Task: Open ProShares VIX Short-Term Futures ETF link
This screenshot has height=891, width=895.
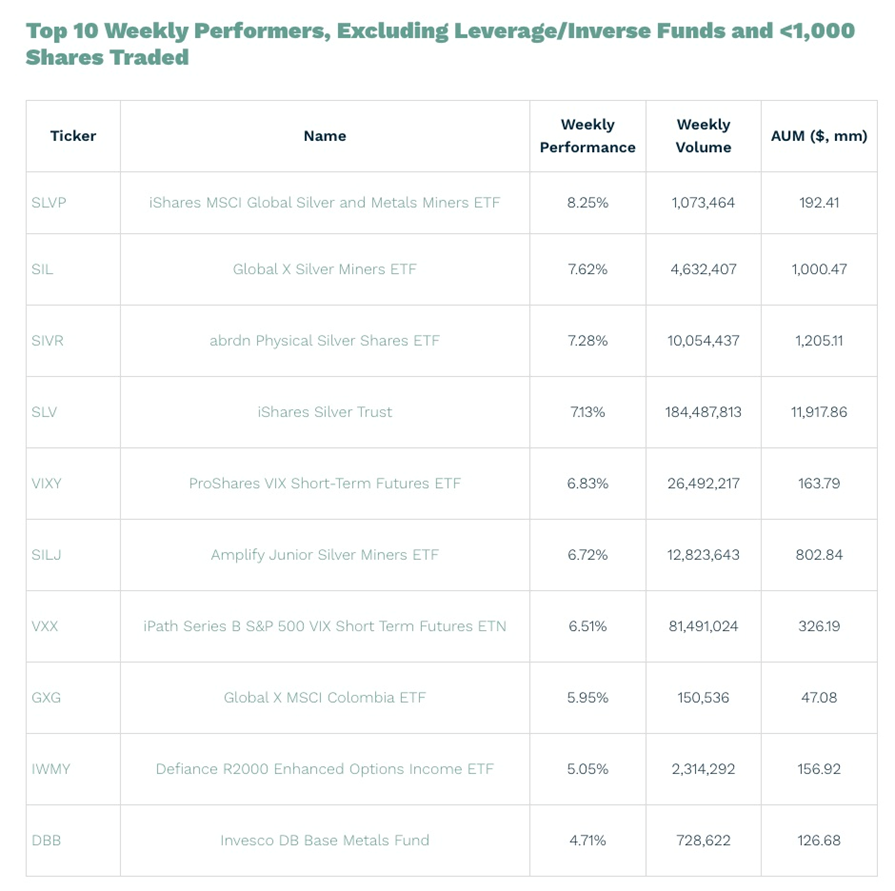Action: (x=324, y=483)
